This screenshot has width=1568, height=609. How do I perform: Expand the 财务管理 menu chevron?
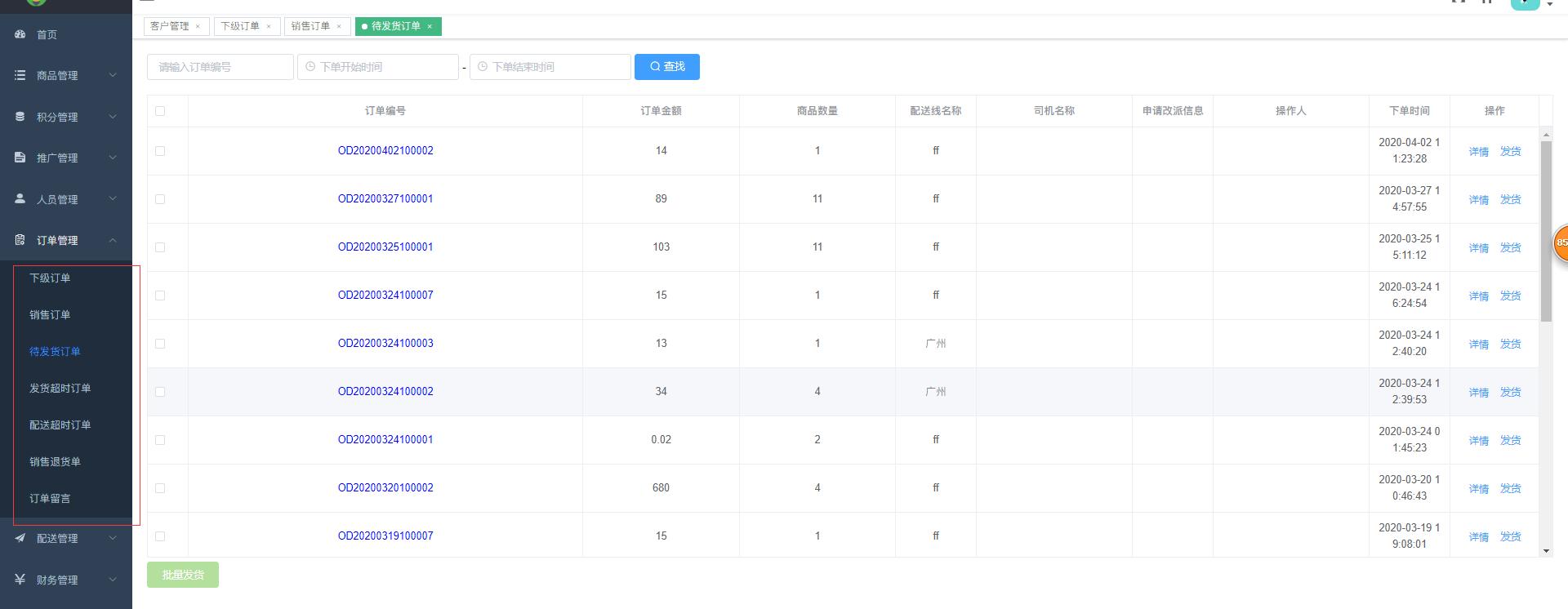[x=113, y=580]
